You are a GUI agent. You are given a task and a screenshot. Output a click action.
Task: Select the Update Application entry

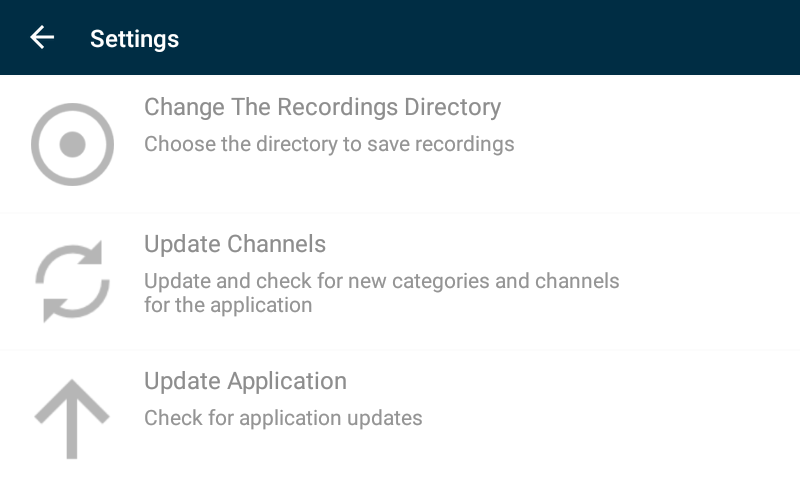(245, 381)
